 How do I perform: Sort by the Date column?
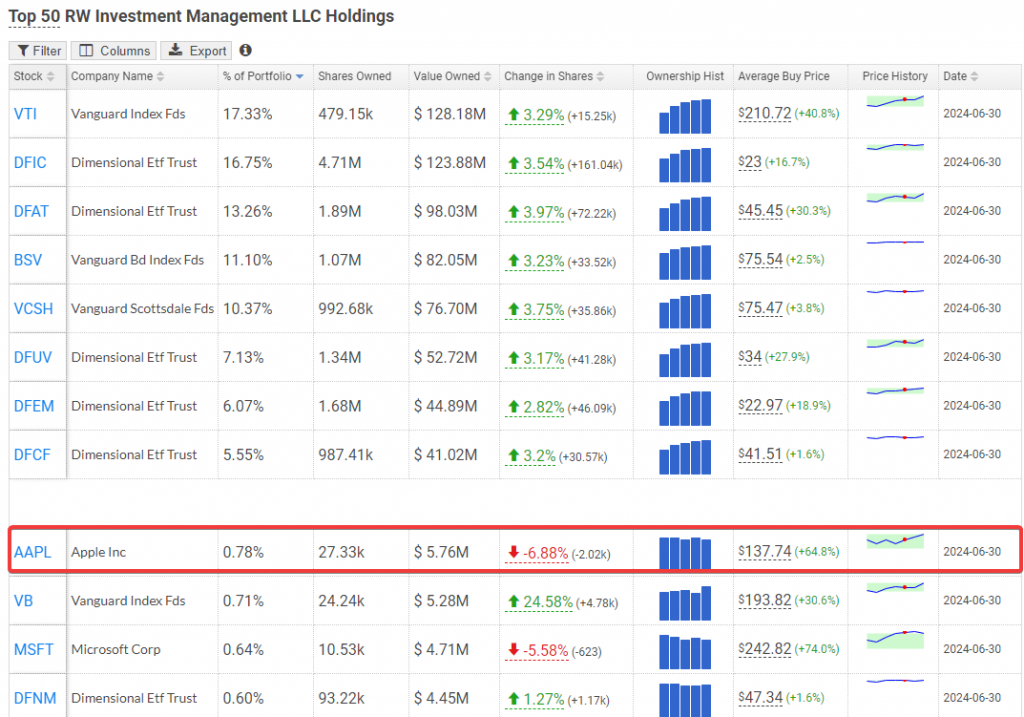coord(960,76)
